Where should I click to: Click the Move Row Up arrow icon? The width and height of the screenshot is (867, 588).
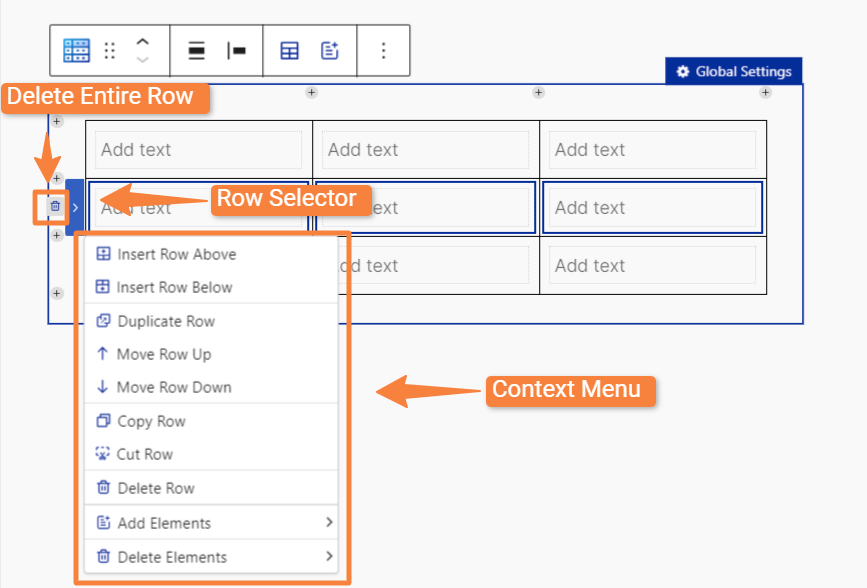102,353
